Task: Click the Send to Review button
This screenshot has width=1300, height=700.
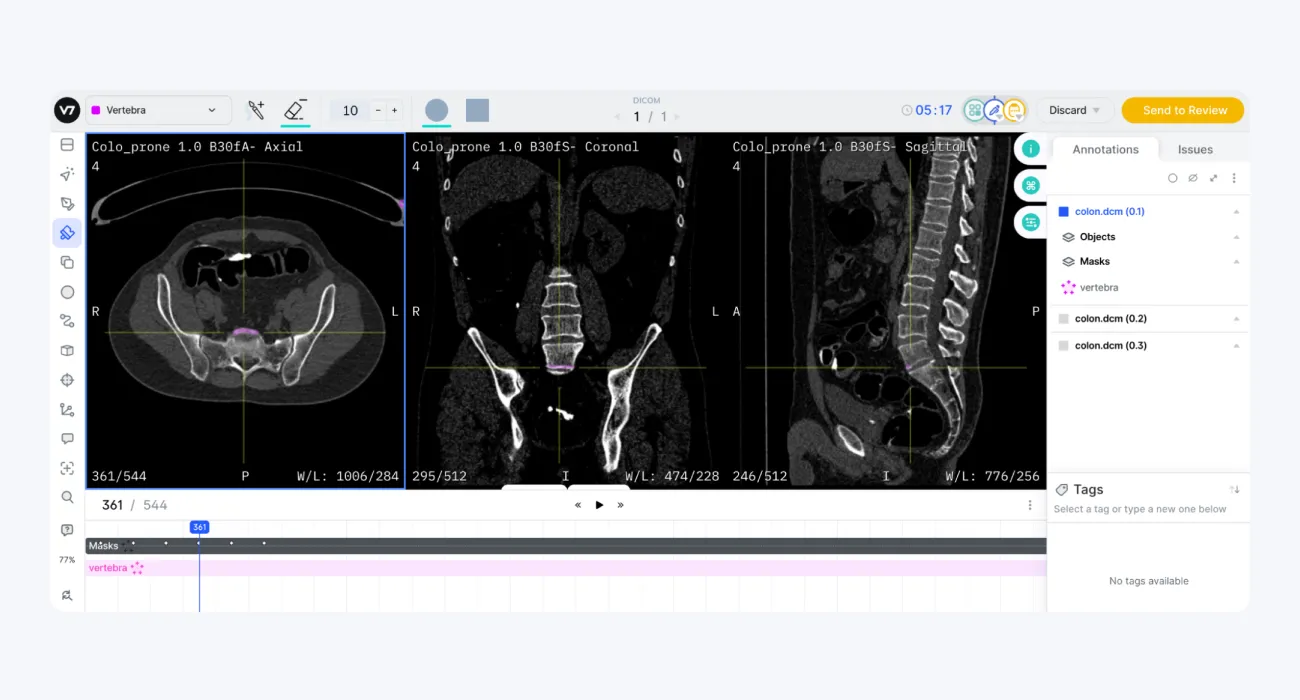Action: coord(1182,110)
